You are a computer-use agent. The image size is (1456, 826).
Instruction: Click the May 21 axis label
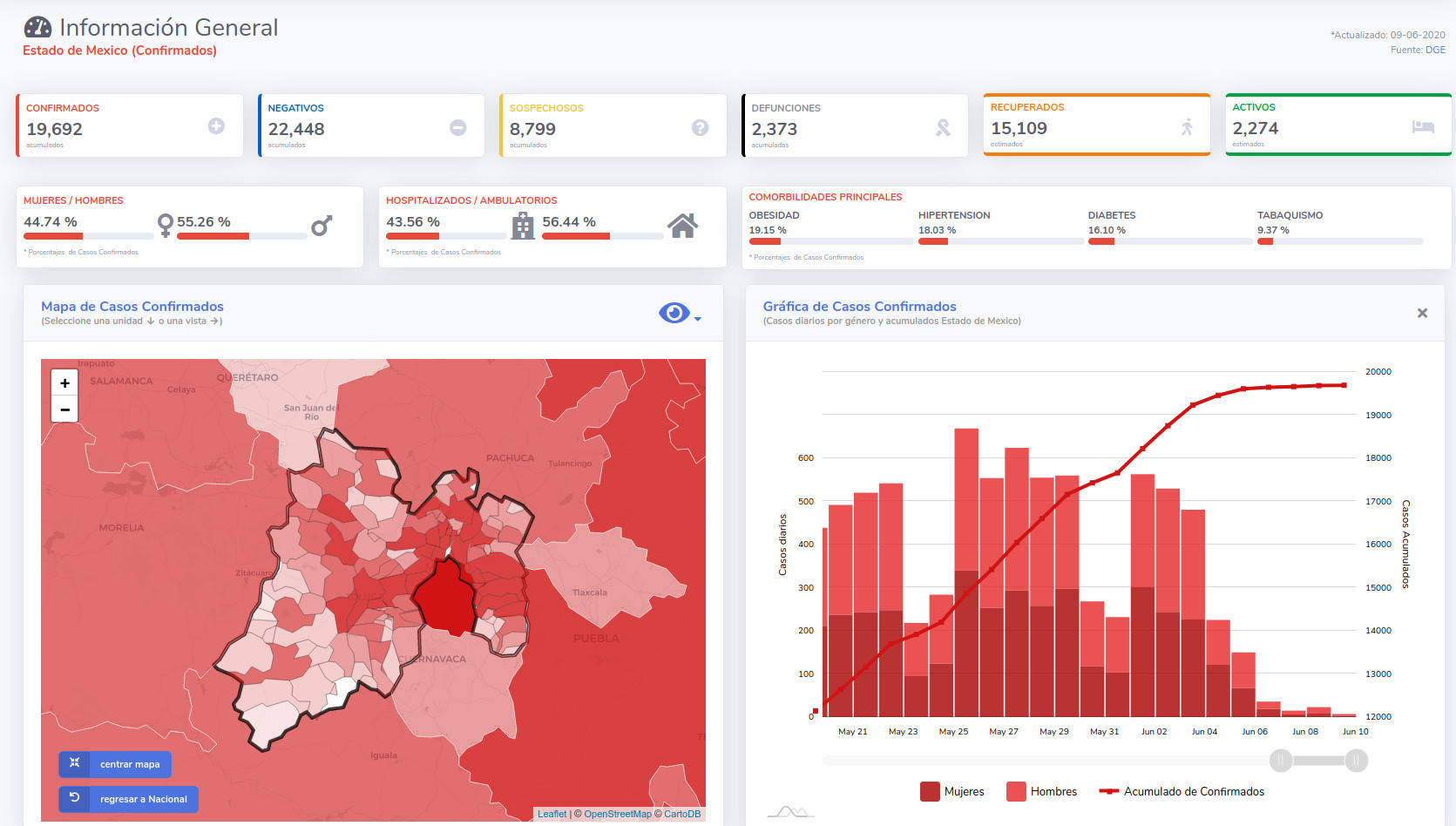click(853, 732)
